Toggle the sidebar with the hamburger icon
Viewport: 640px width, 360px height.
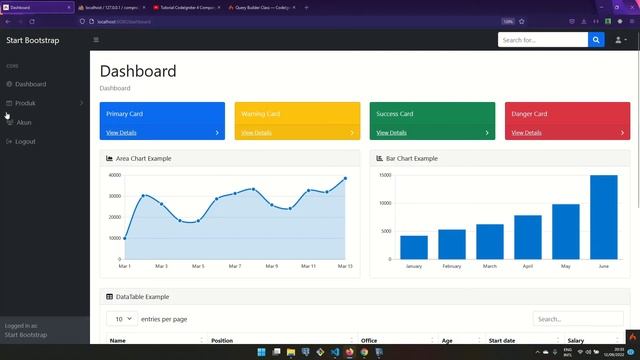pos(96,40)
